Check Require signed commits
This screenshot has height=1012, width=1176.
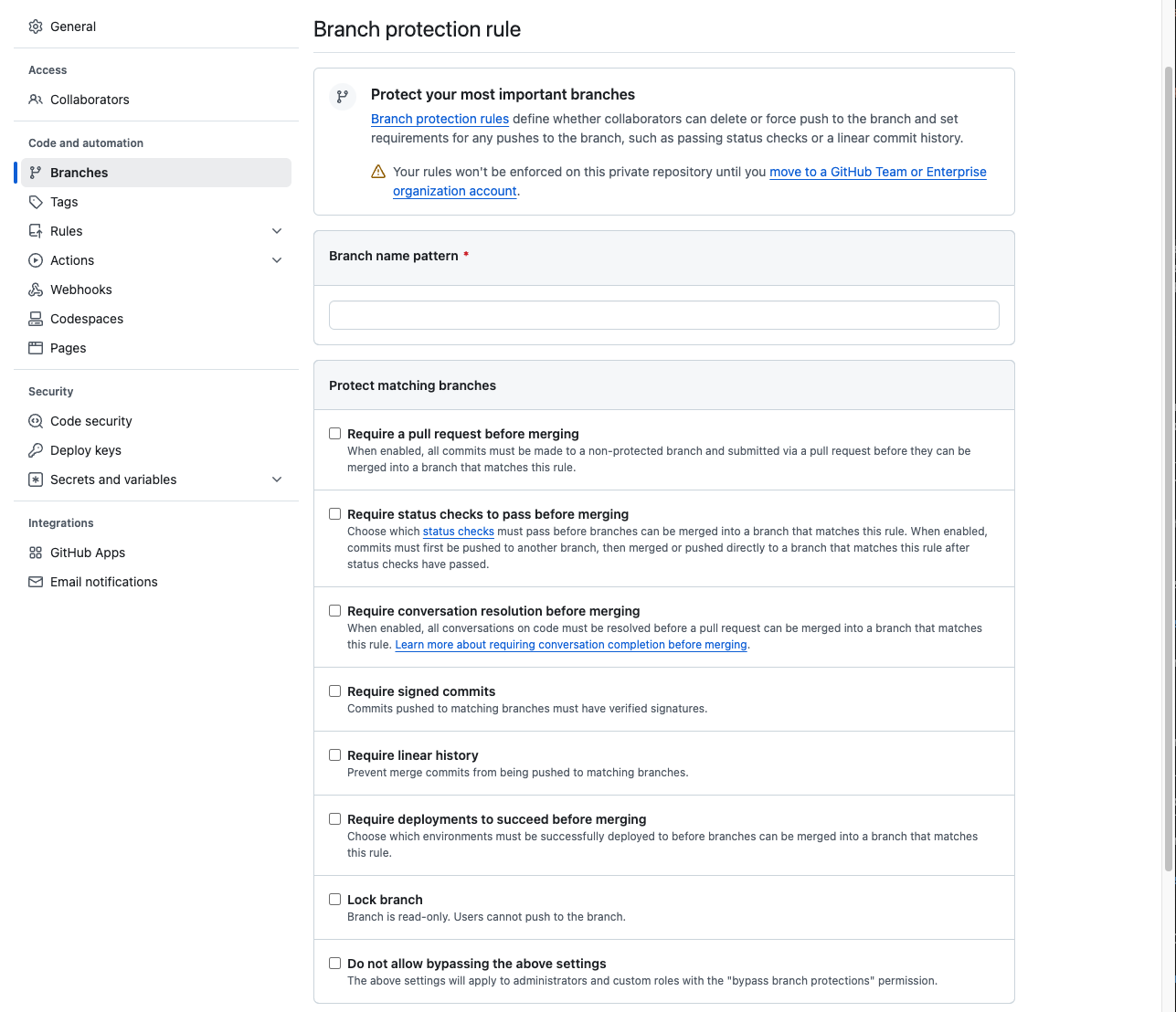[334, 690]
